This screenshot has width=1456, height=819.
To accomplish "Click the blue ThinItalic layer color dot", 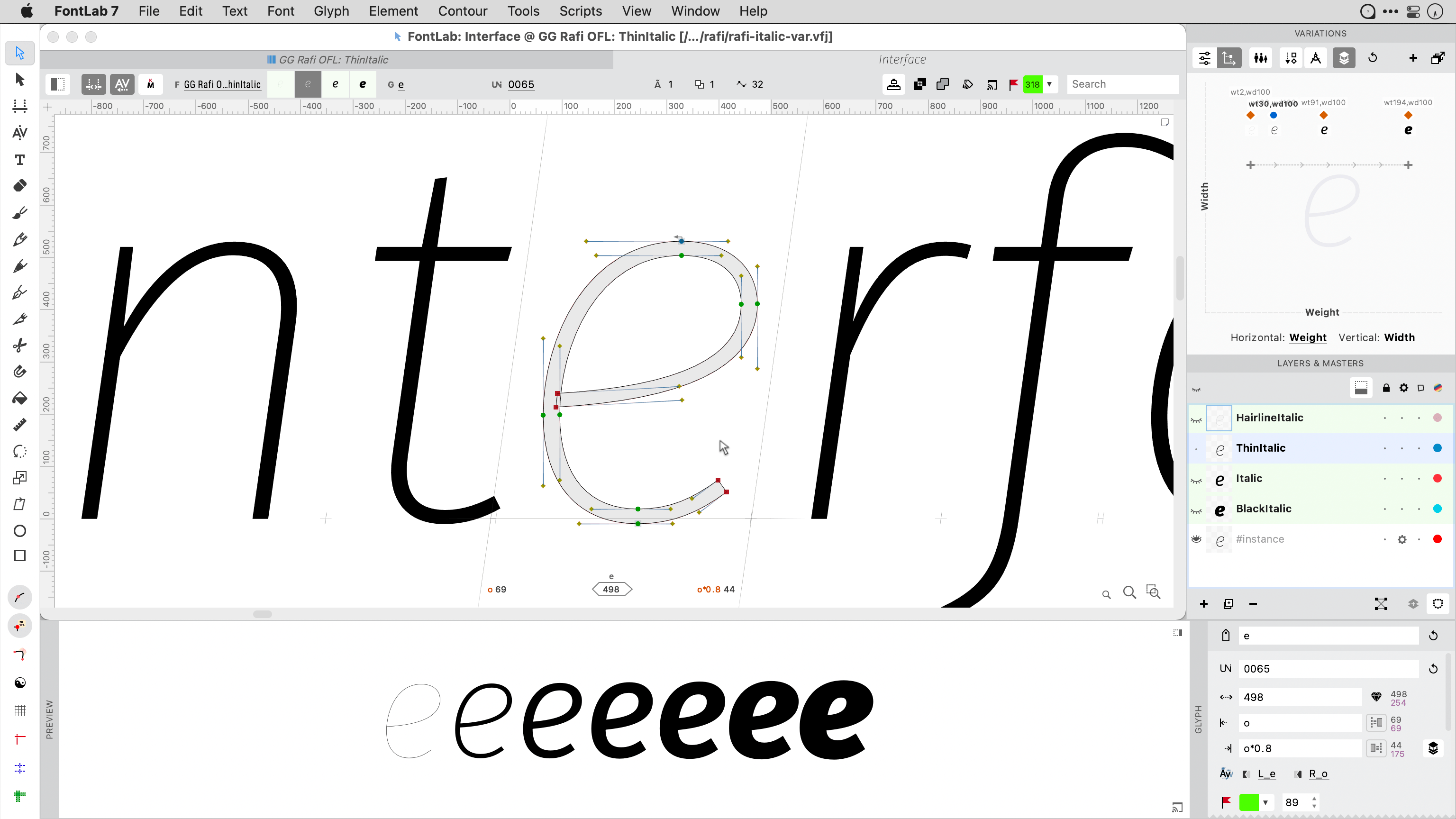I will tap(1438, 448).
